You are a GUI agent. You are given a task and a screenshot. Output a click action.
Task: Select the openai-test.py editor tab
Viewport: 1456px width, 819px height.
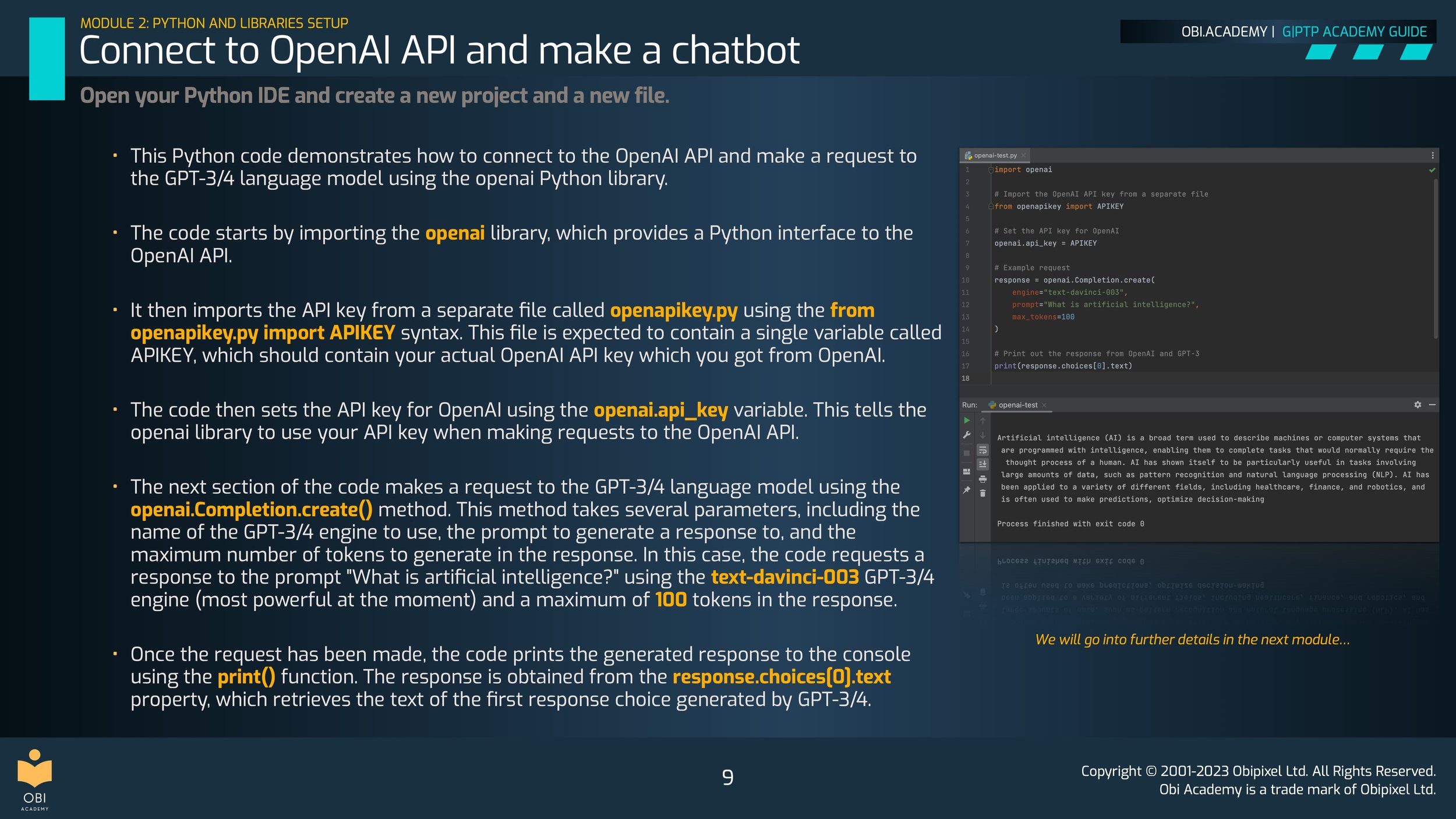pyautogui.click(x=995, y=156)
